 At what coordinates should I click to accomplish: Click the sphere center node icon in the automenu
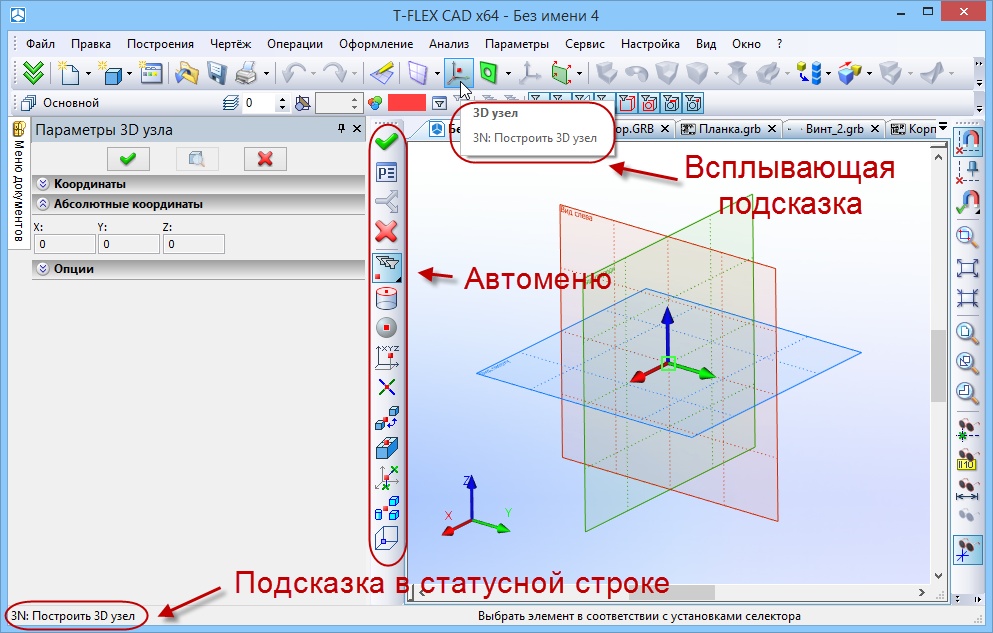tap(386, 328)
